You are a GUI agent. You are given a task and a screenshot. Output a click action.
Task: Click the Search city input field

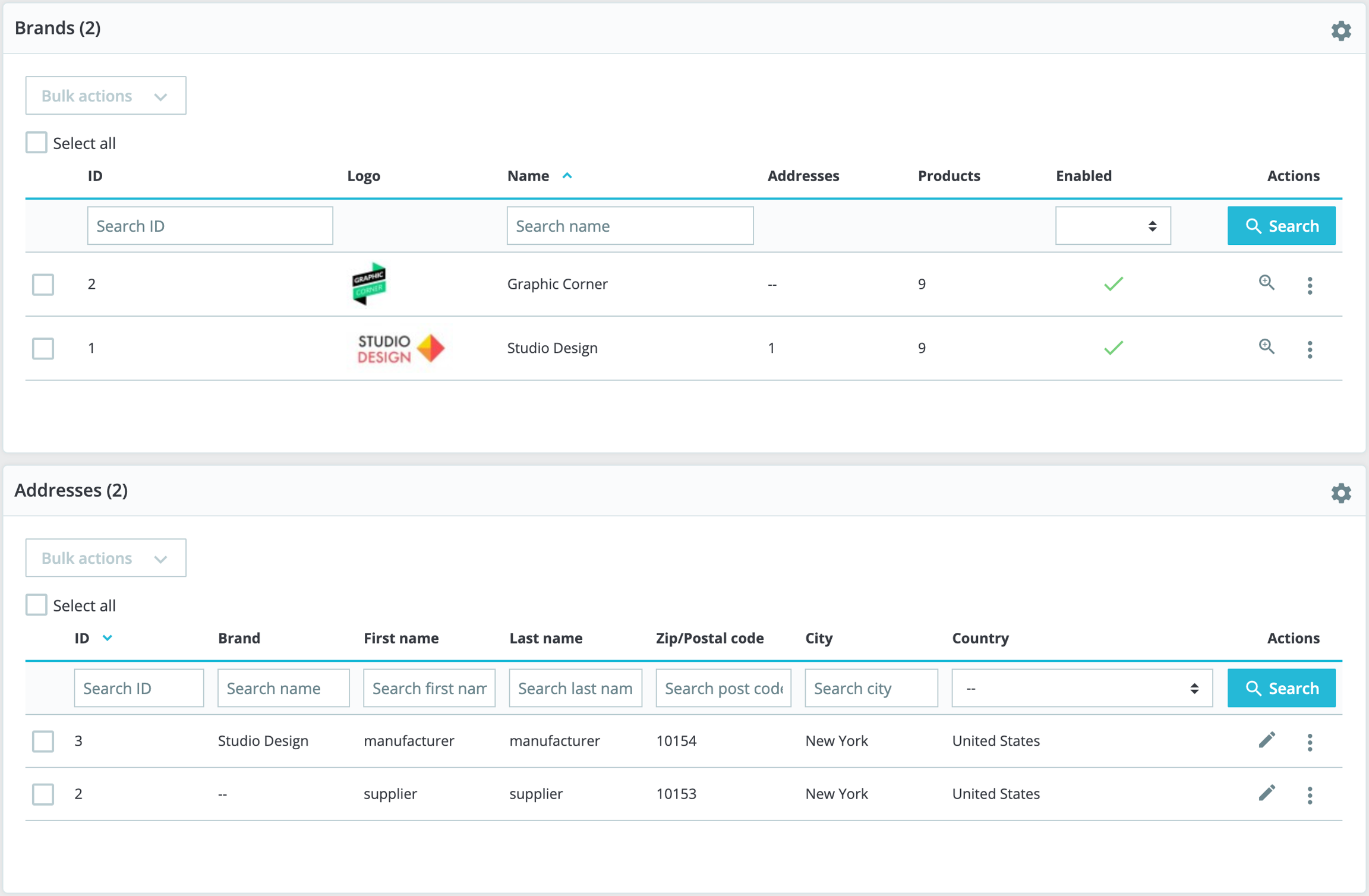pos(870,688)
